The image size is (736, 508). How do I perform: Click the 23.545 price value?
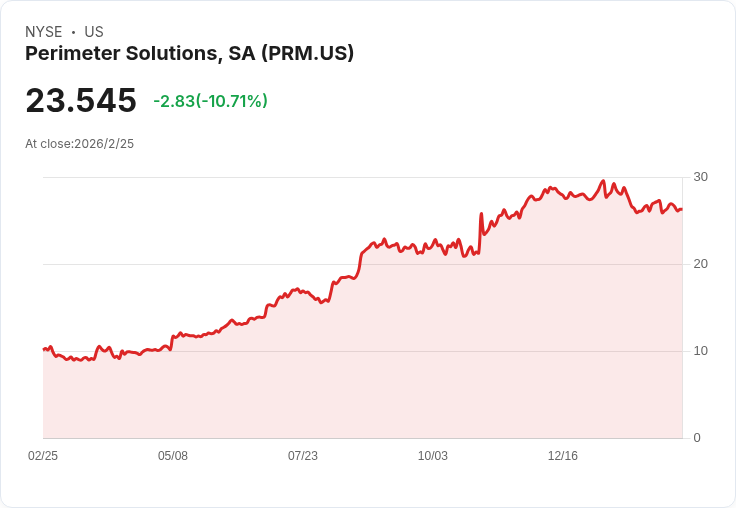pos(81,100)
